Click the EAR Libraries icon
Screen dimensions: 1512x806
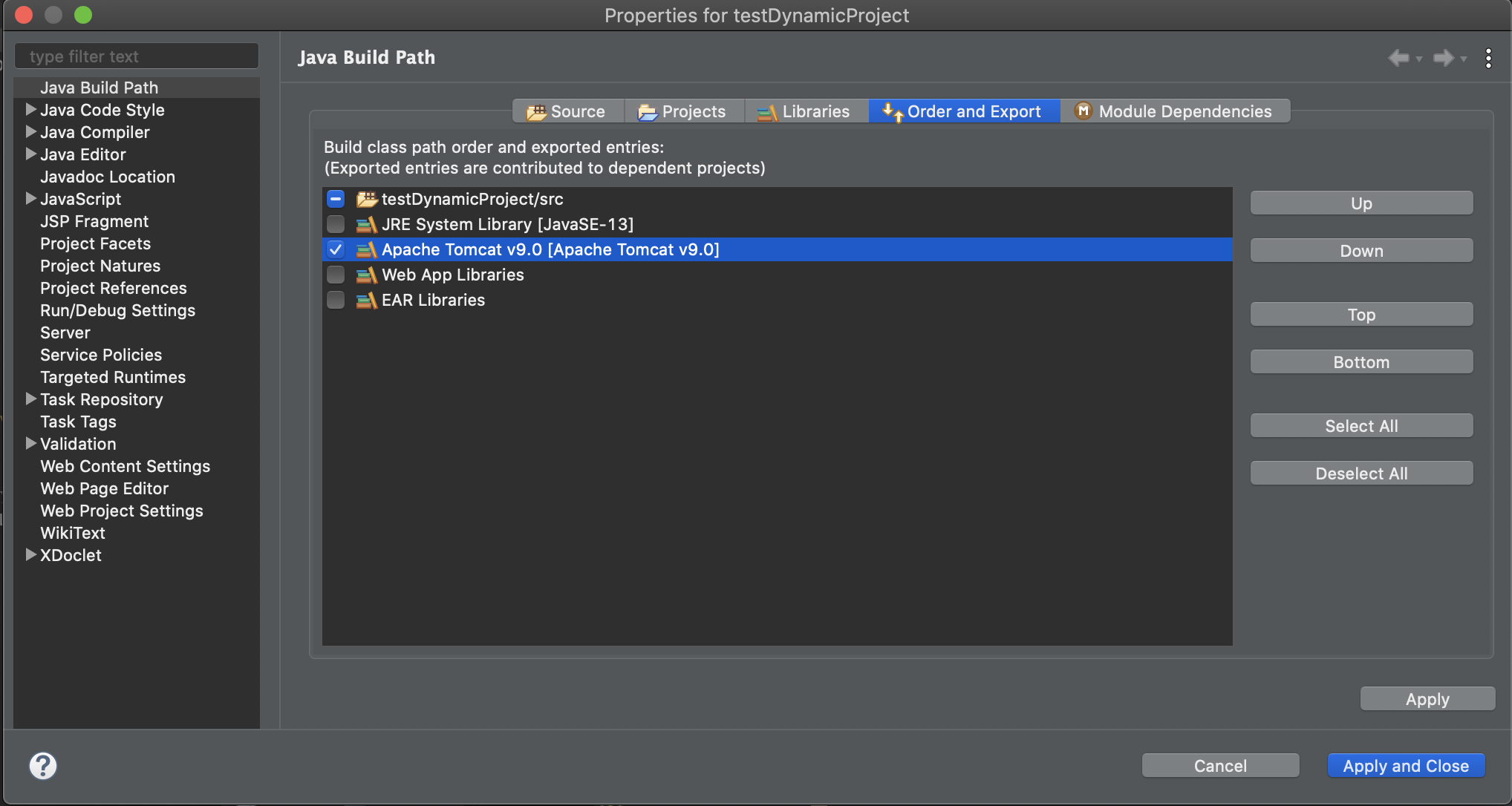point(366,300)
